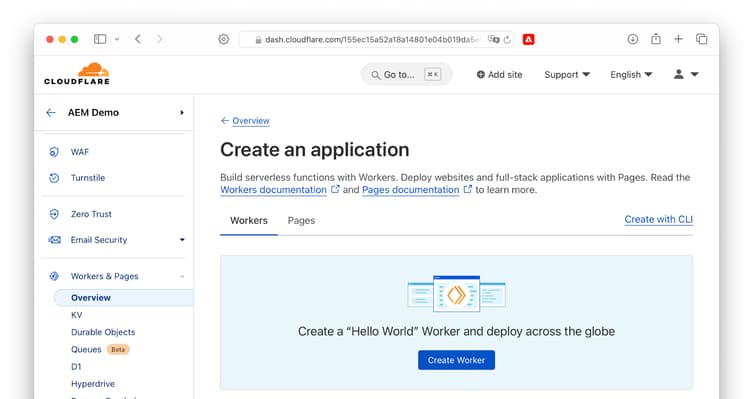Click the Add site button
This screenshot has width=750, height=399.
[x=499, y=75]
